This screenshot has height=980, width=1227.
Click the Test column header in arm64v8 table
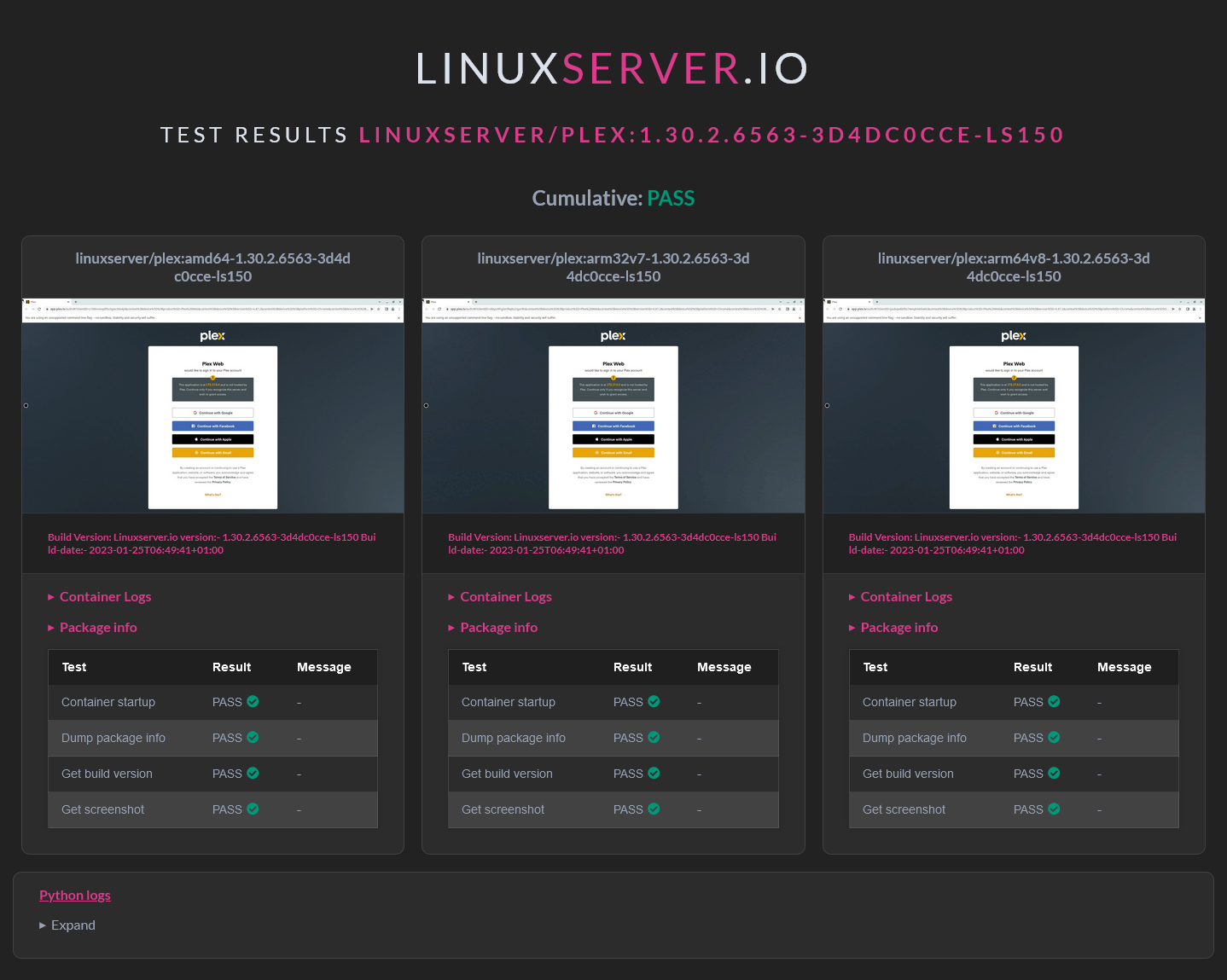click(x=875, y=667)
